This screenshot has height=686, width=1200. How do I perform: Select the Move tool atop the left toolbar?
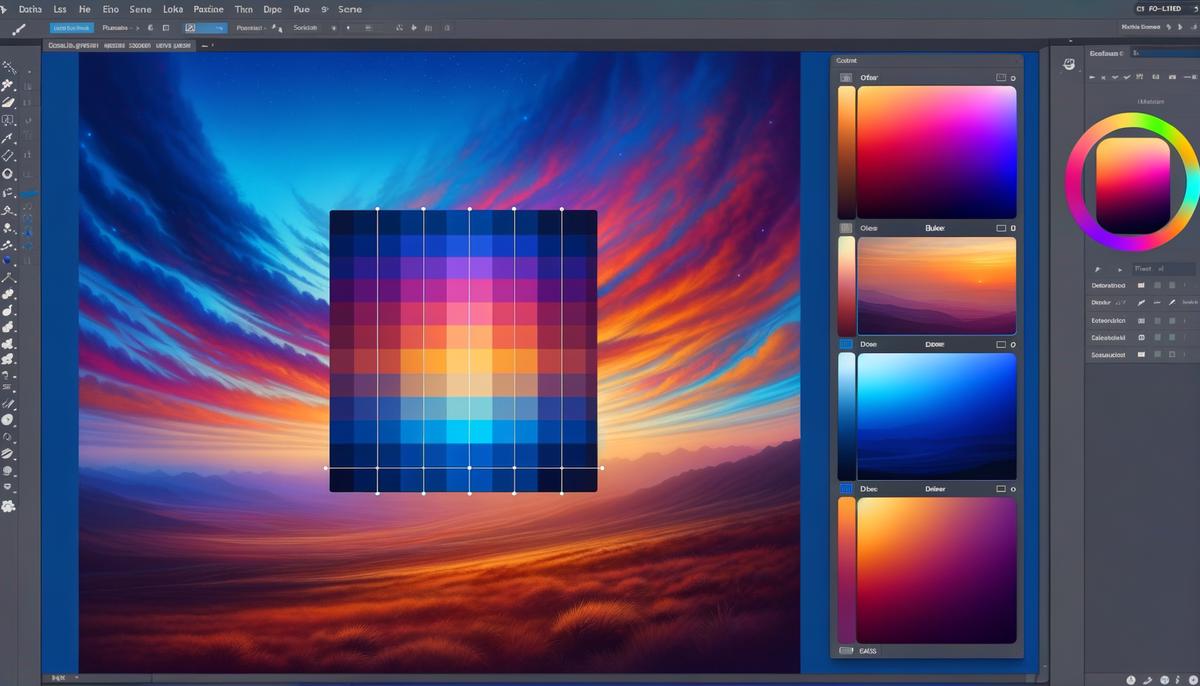pyautogui.click(x=11, y=67)
